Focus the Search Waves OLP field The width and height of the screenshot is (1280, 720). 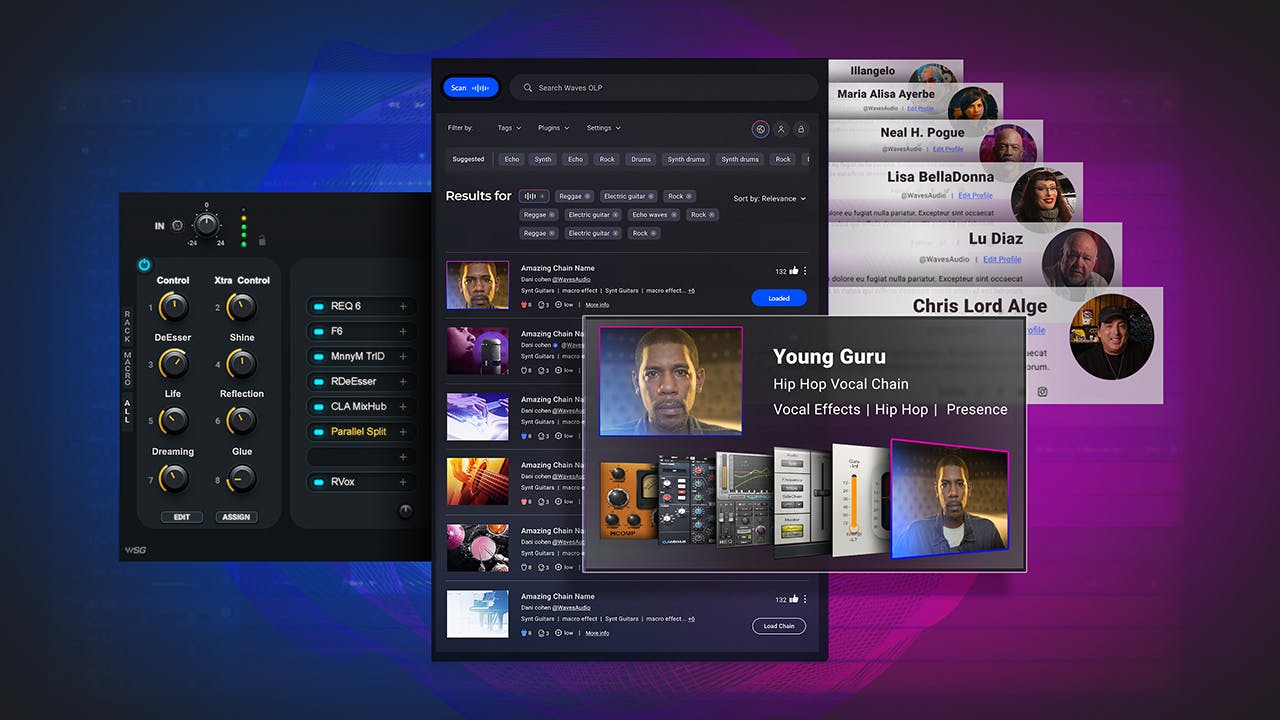[664, 88]
